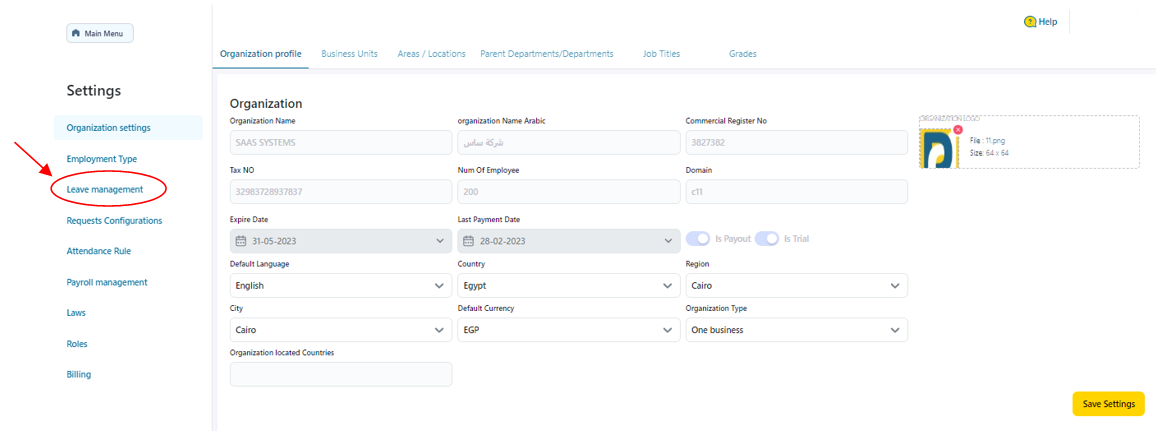Switch to the Business Units tab

point(349,54)
